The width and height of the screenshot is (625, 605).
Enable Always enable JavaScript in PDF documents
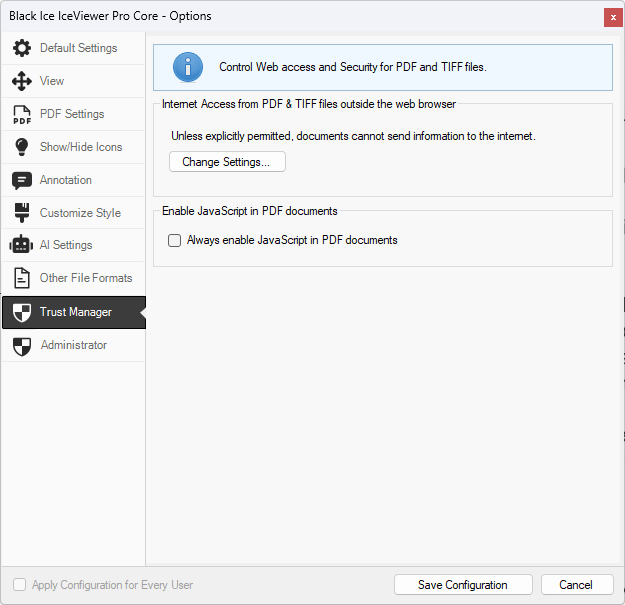pyautogui.click(x=174, y=240)
